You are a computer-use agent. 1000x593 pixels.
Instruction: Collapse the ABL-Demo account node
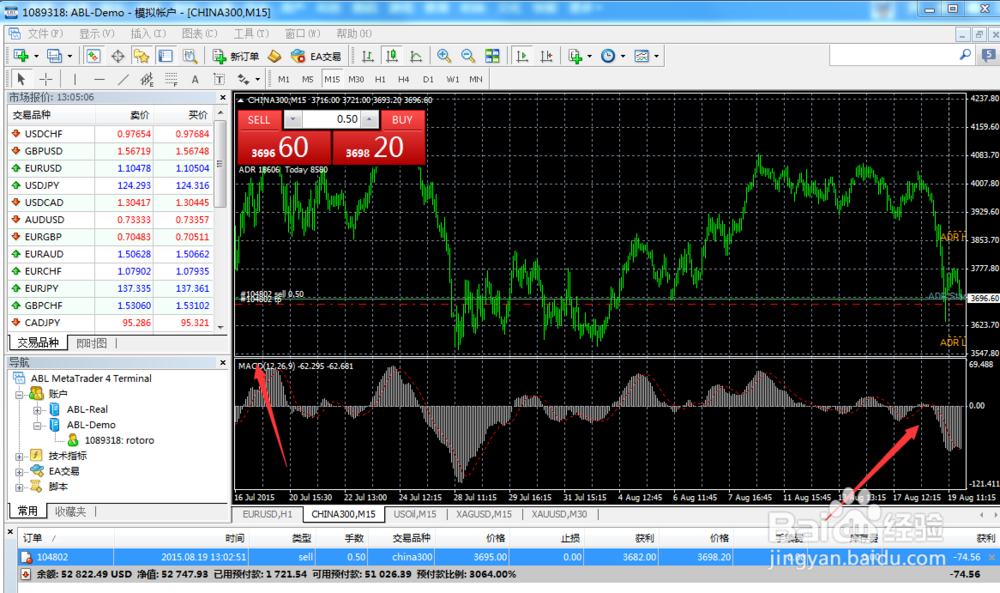(x=37, y=425)
